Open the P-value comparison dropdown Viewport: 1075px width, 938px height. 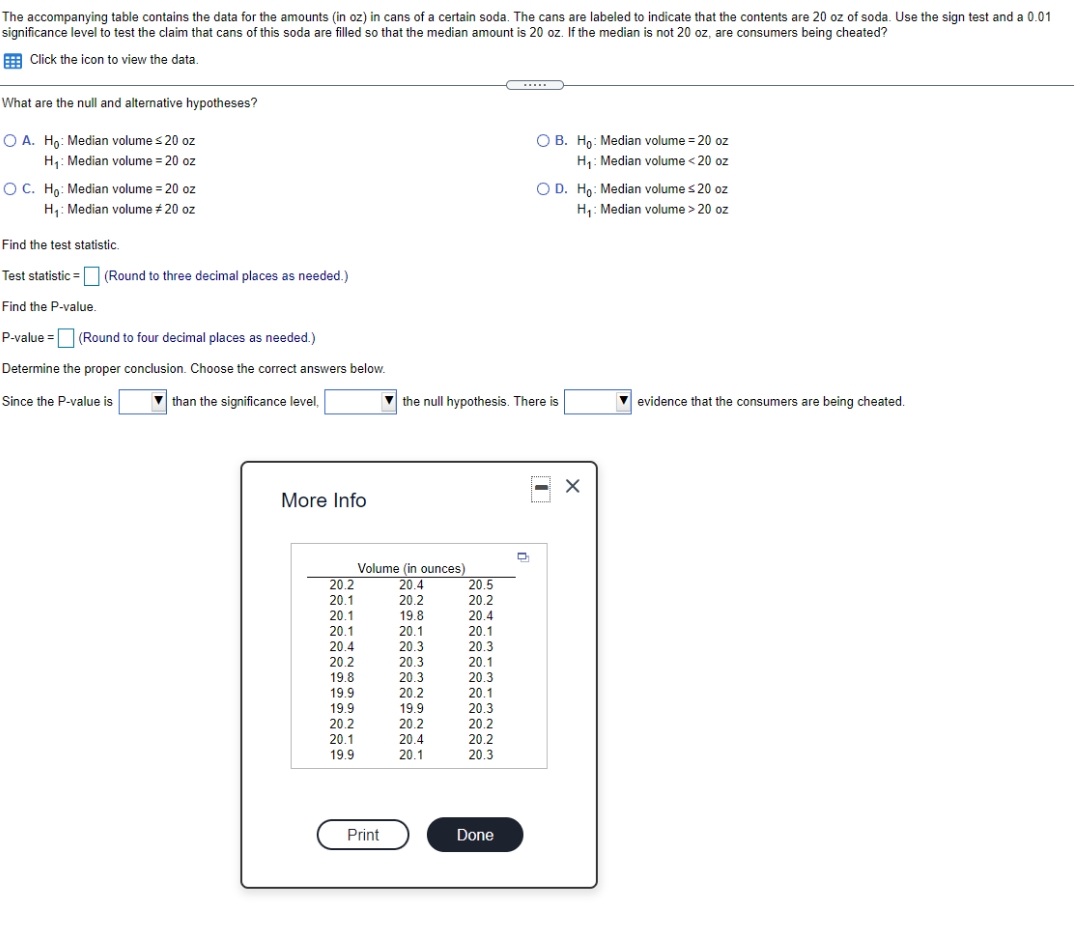(x=143, y=402)
